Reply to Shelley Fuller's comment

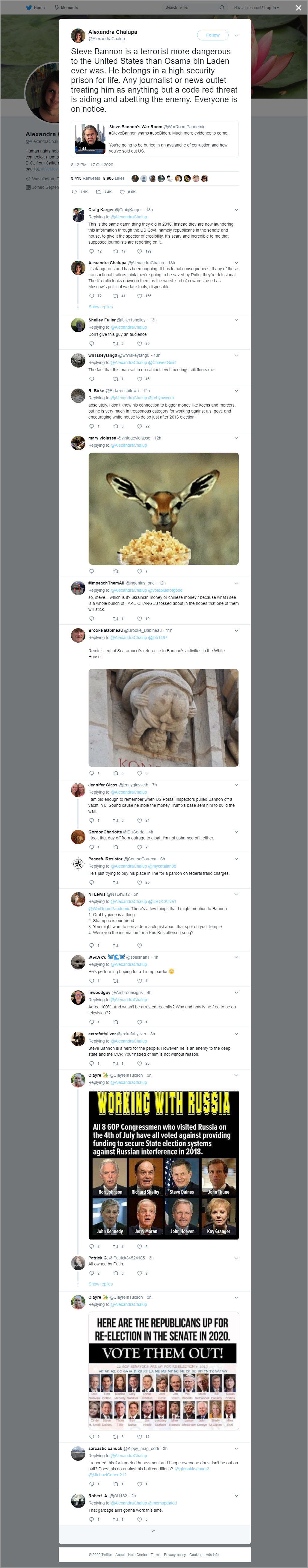[x=91, y=343]
